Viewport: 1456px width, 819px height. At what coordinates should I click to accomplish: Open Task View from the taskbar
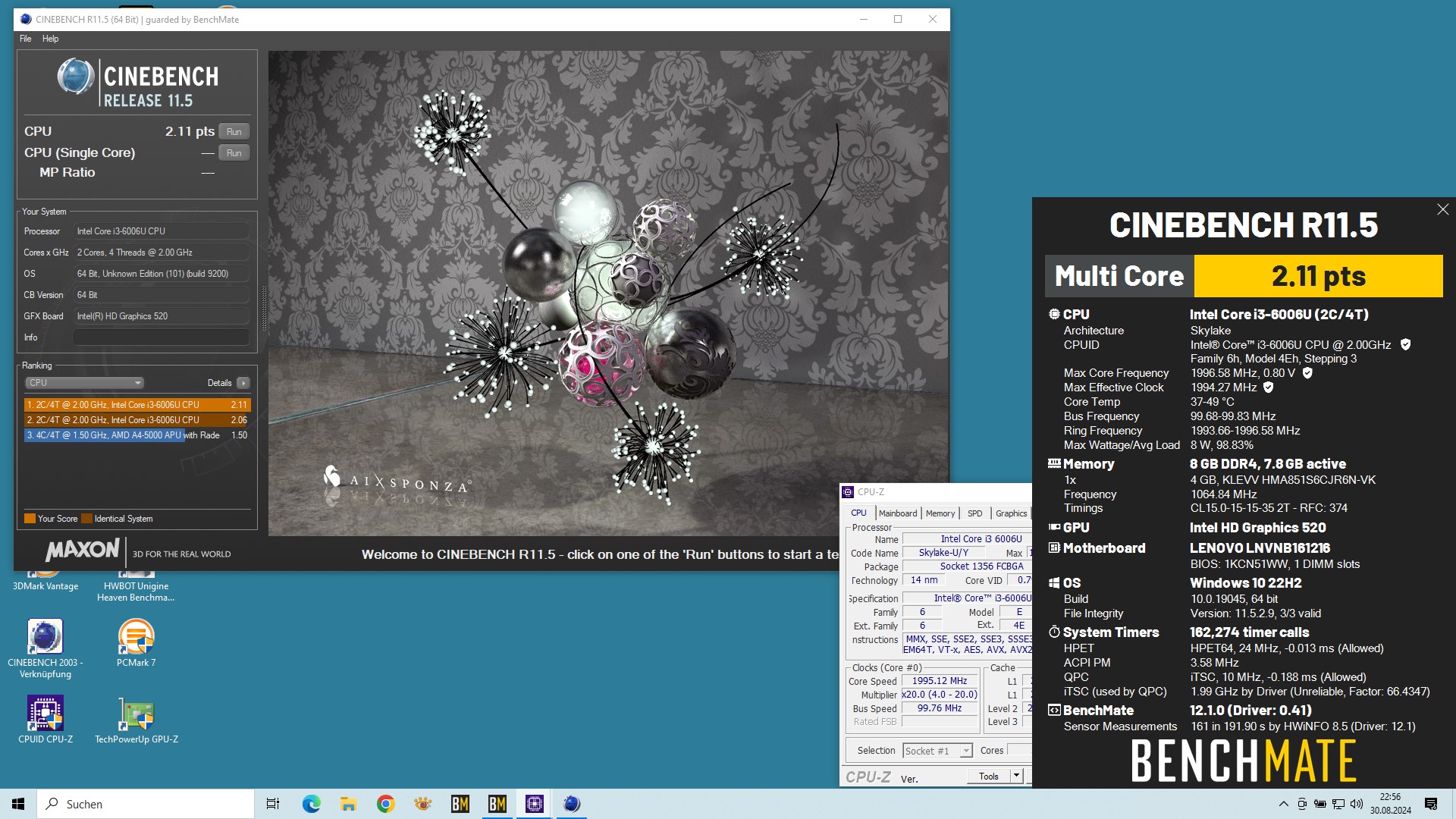click(x=273, y=804)
